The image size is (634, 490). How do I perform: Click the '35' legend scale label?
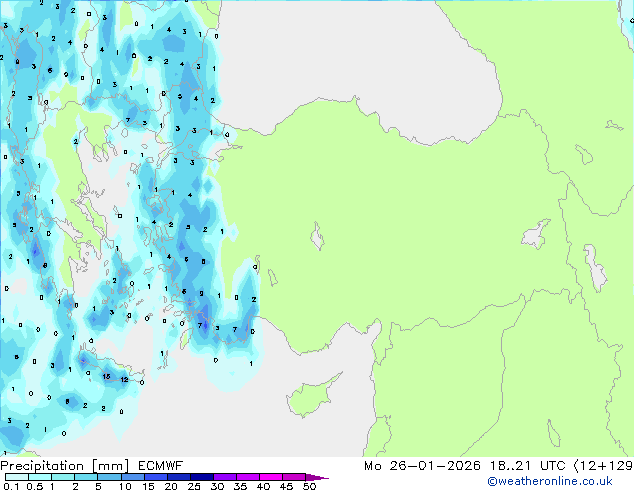pos(240,486)
